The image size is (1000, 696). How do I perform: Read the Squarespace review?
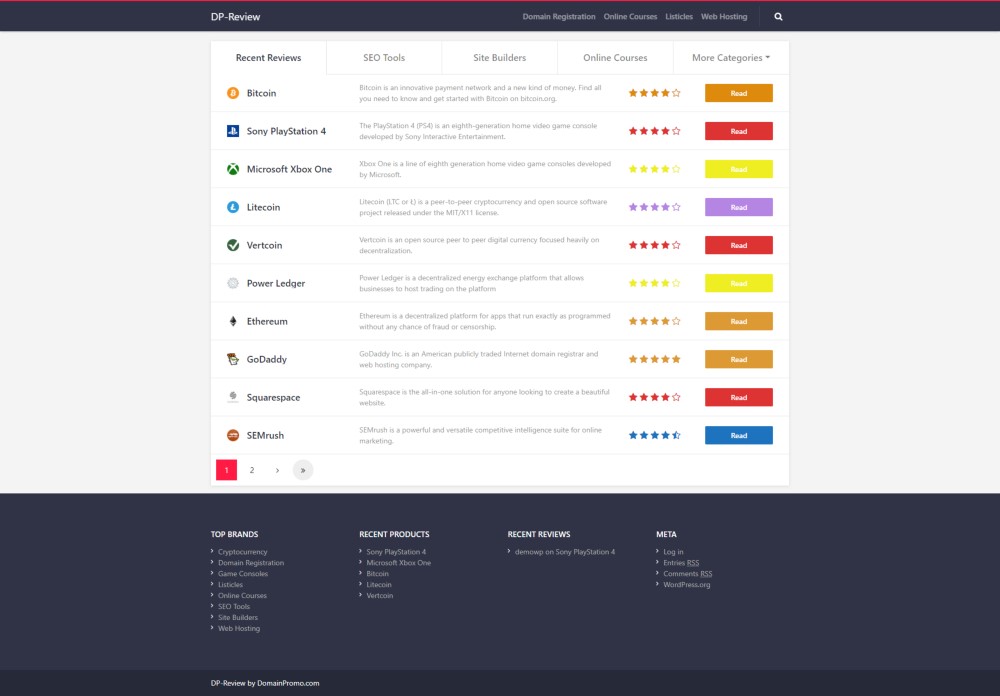click(x=739, y=397)
